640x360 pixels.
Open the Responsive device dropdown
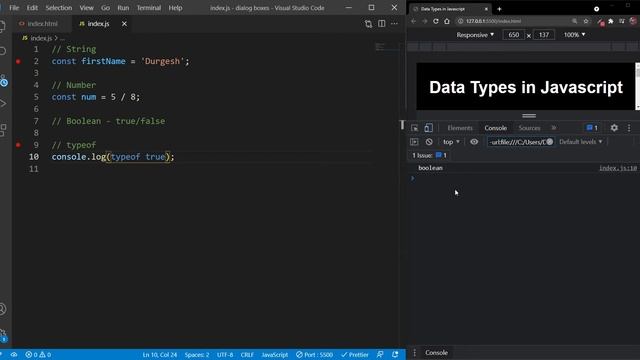click(475, 35)
